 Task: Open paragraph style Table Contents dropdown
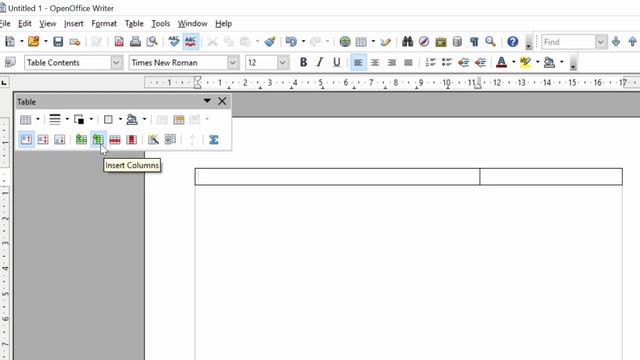tap(116, 63)
